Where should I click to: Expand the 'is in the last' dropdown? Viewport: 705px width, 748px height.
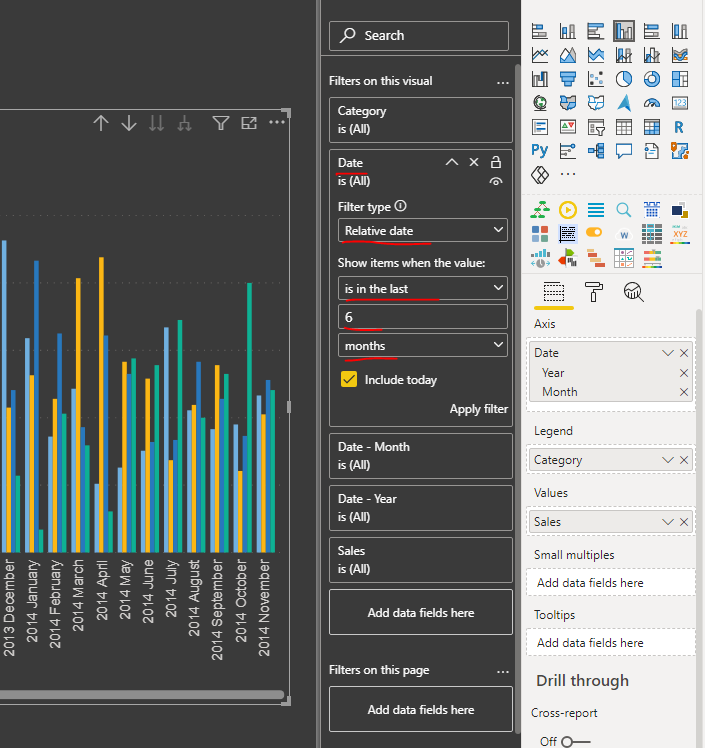pyautogui.click(x=423, y=288)
